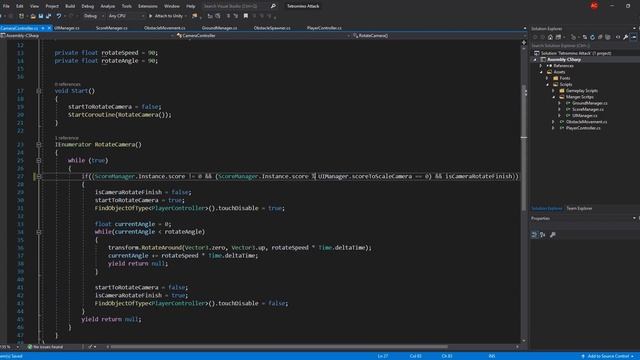The image size is (640, 360).
Task: Open the Analyze menu
Action: (107, 6)
